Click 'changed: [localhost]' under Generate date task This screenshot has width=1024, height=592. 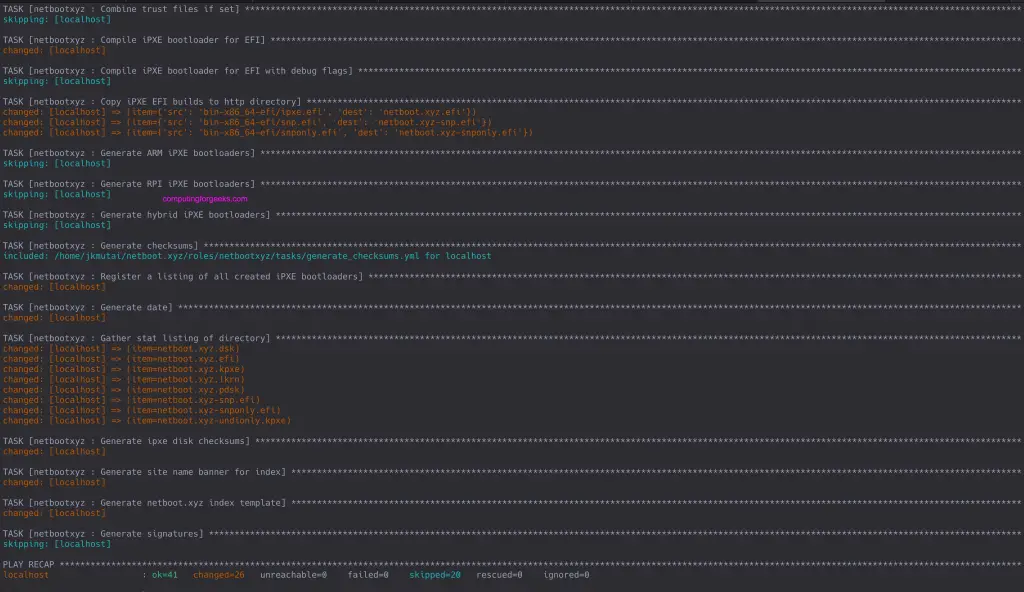(54, 318)
